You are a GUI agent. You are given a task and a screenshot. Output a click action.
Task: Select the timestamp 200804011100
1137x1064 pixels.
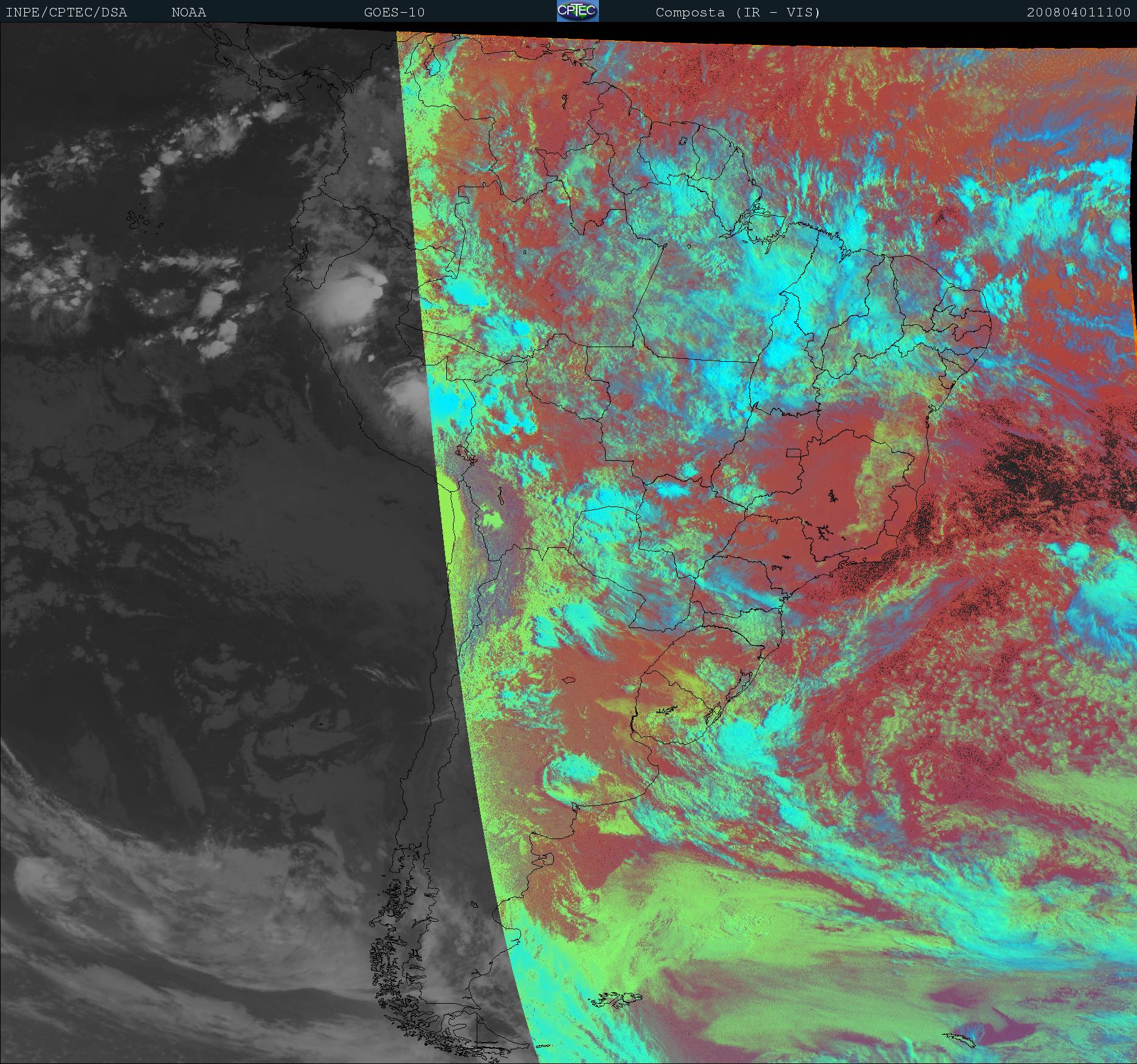pos(1079,13)
